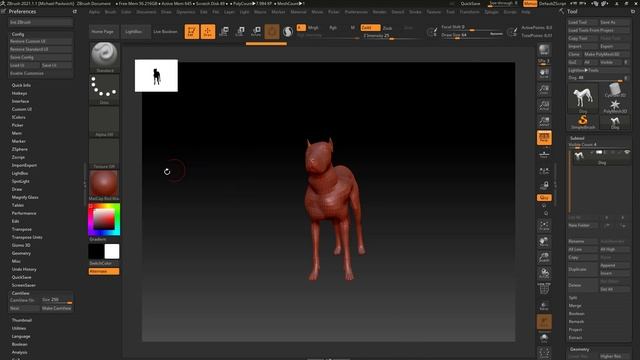Toggle the Lock camera icon
Image resolution: width=640 pixels, height=360 pixels.
544,186
